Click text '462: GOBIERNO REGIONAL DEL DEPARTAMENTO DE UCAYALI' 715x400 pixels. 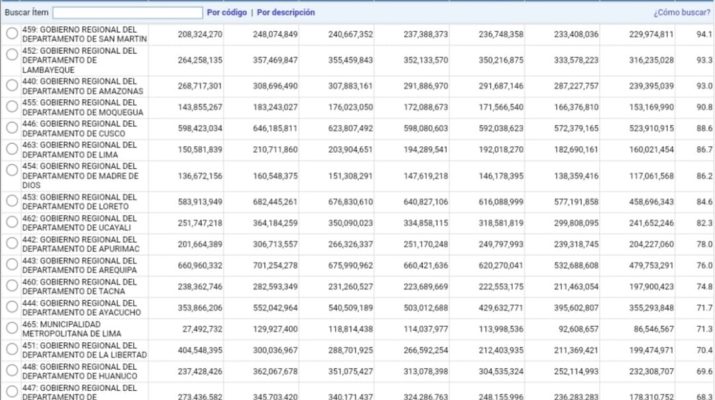79,223
